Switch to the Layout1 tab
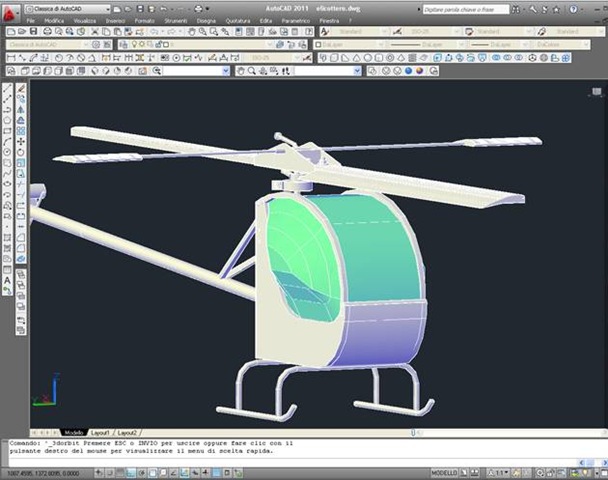 coord(101,432)
